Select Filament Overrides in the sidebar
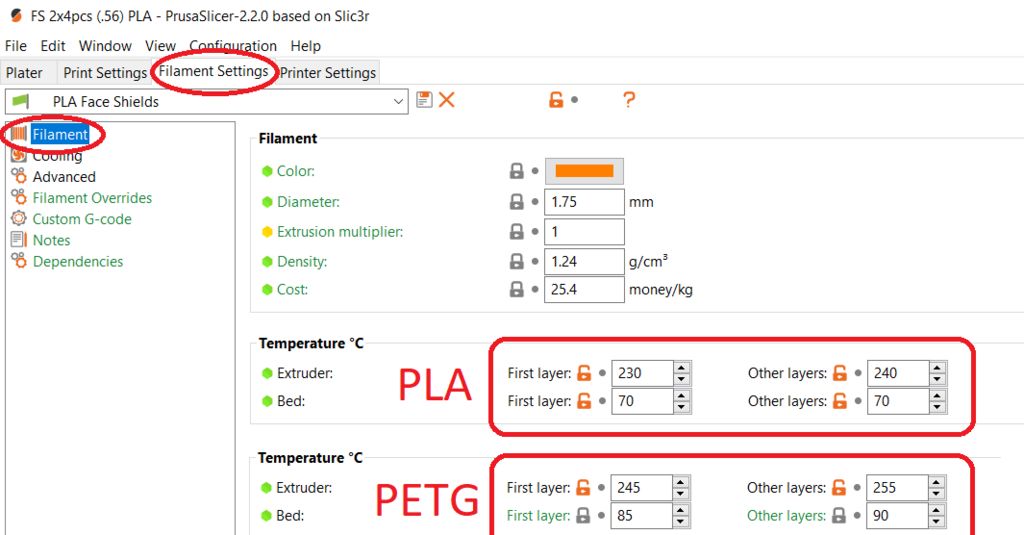The image size is (1024, 535). click(92, 198)
